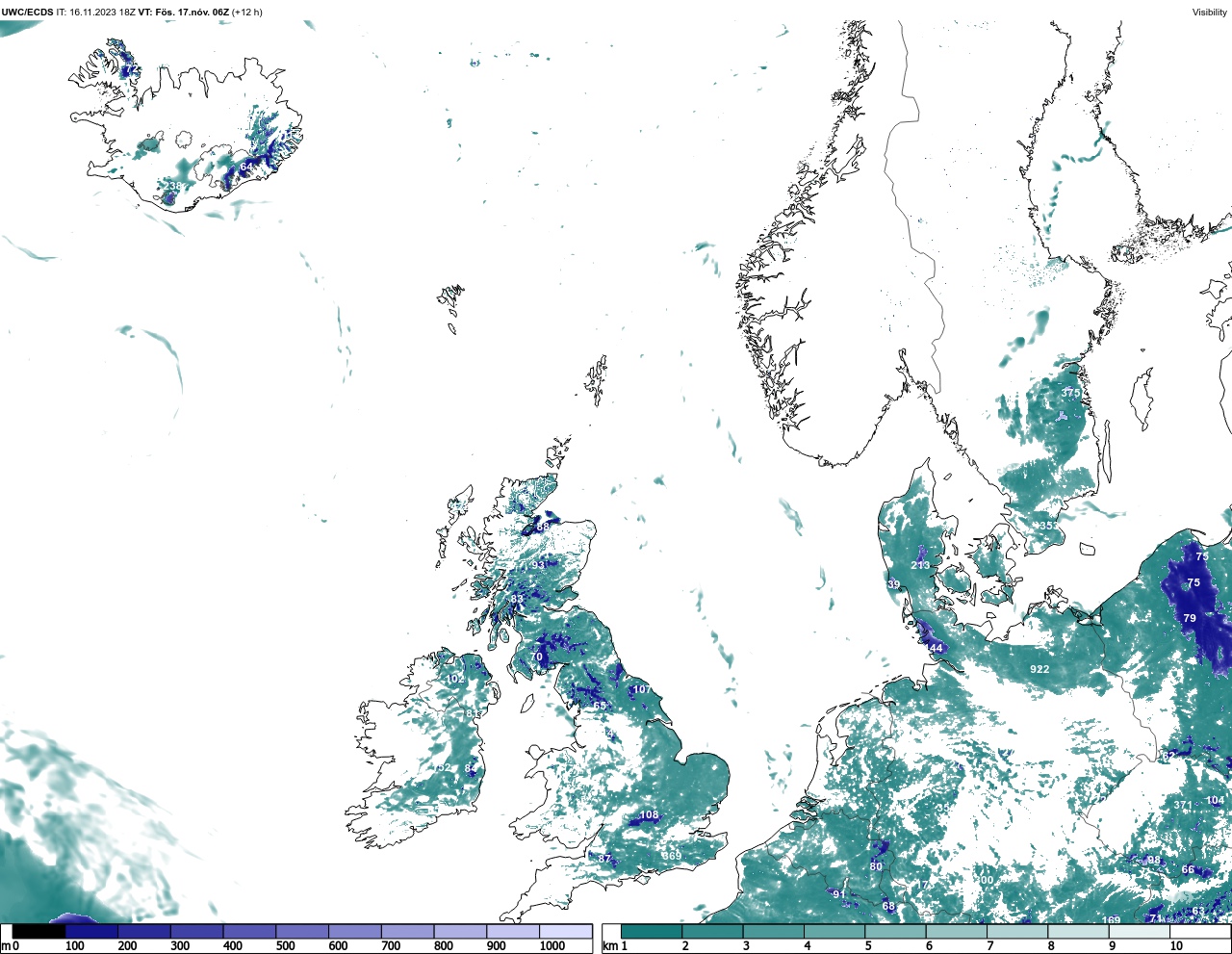Click the "922" value over northern Germany
Screen dimensions: 1232x954
click(1039, 669)
